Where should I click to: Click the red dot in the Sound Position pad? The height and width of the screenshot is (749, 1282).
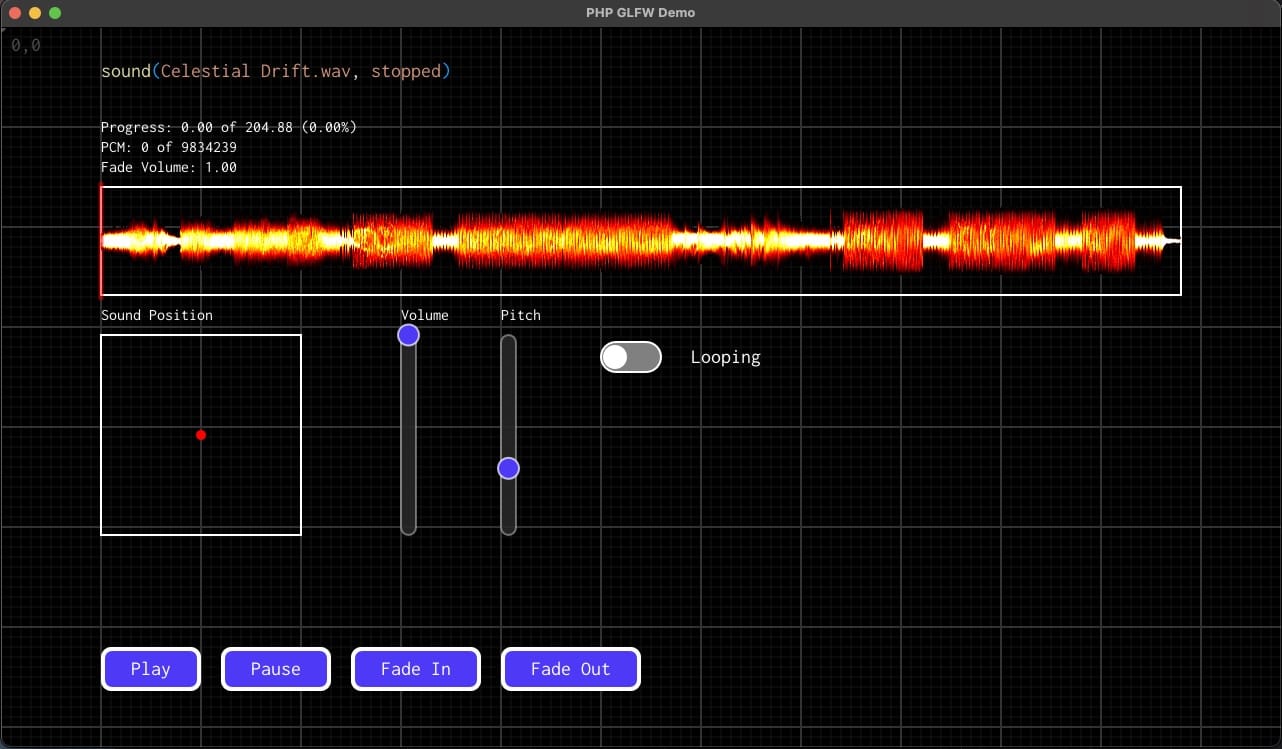coord(201,435)
